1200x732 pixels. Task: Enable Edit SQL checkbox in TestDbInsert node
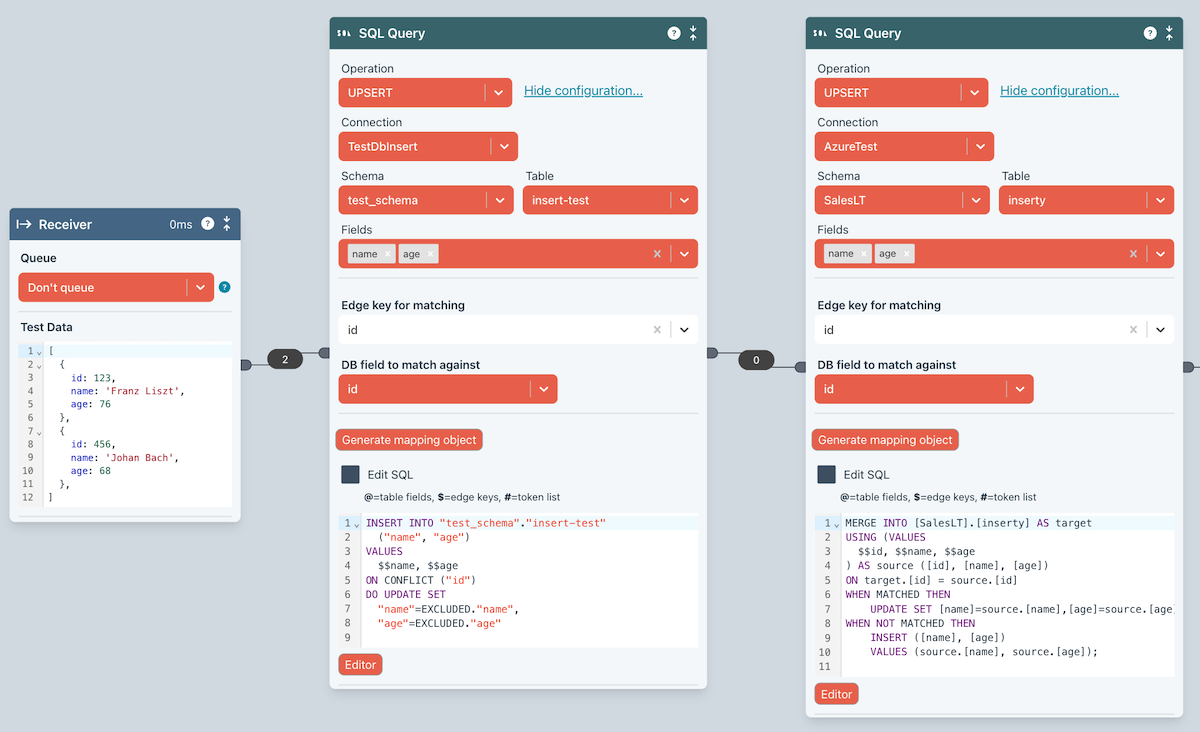tap(350, 475)
